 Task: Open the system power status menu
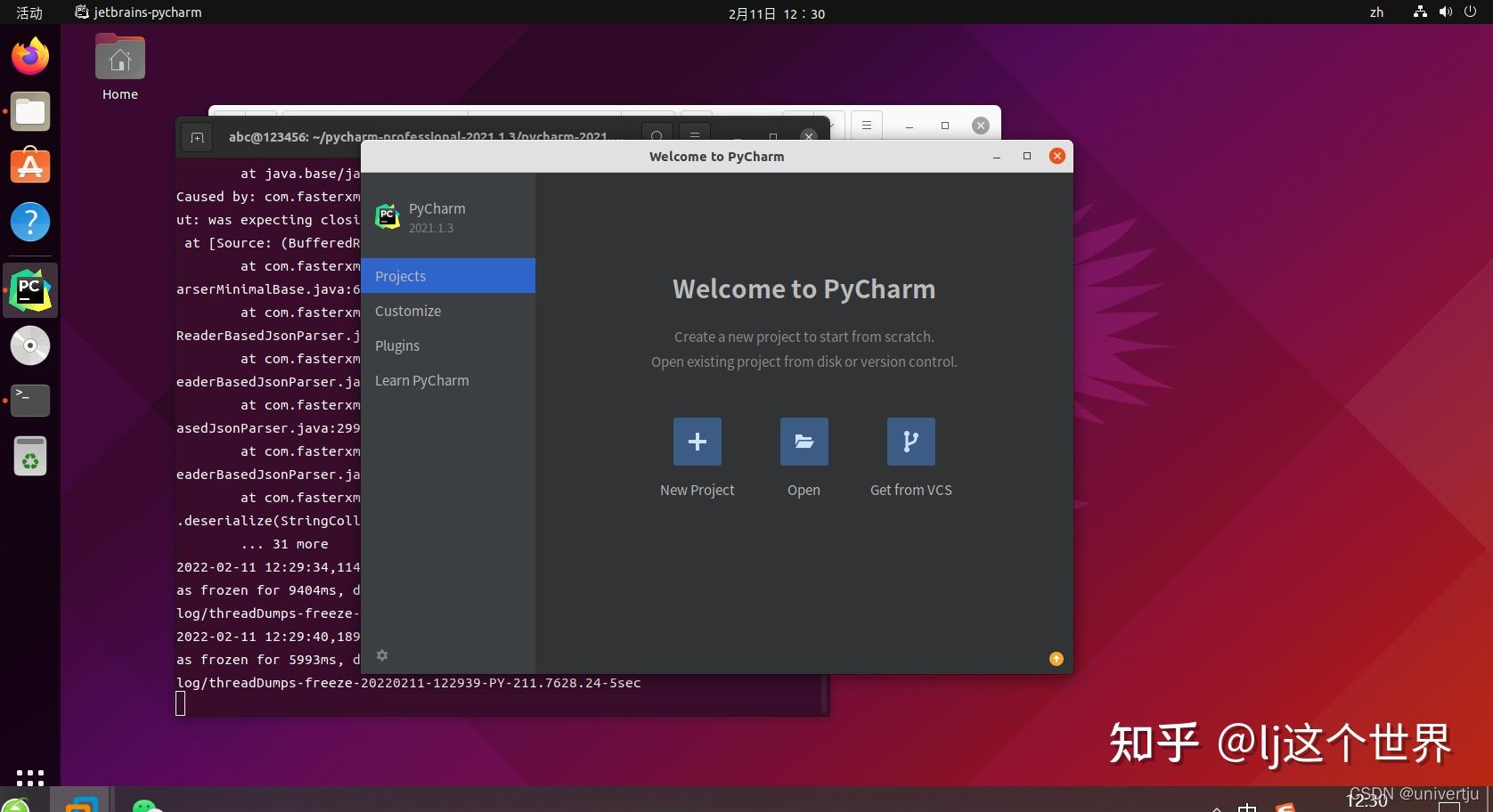click(1471, 12)
